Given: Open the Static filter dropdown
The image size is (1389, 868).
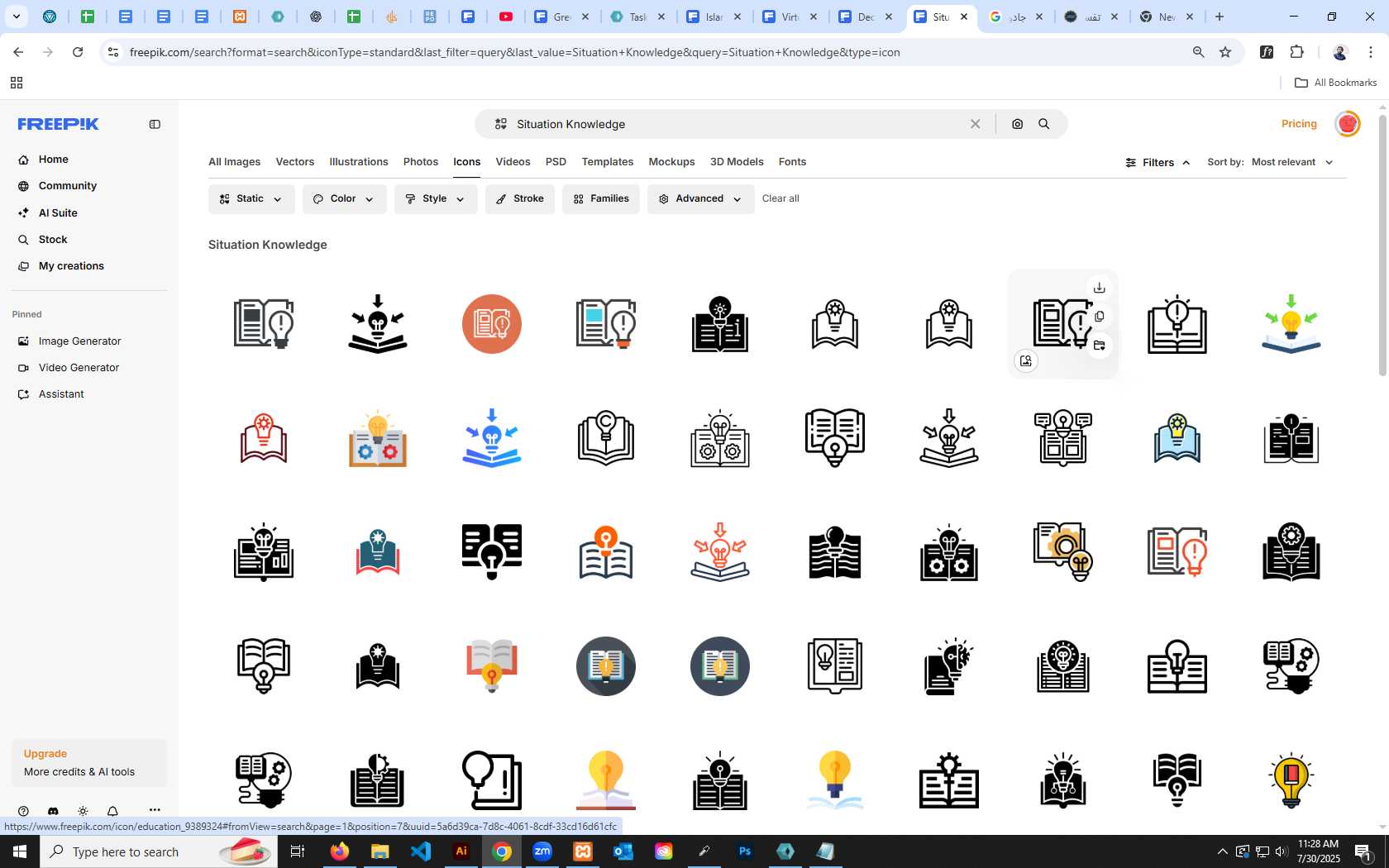Looking at the screenshot, I should point(251,199).
